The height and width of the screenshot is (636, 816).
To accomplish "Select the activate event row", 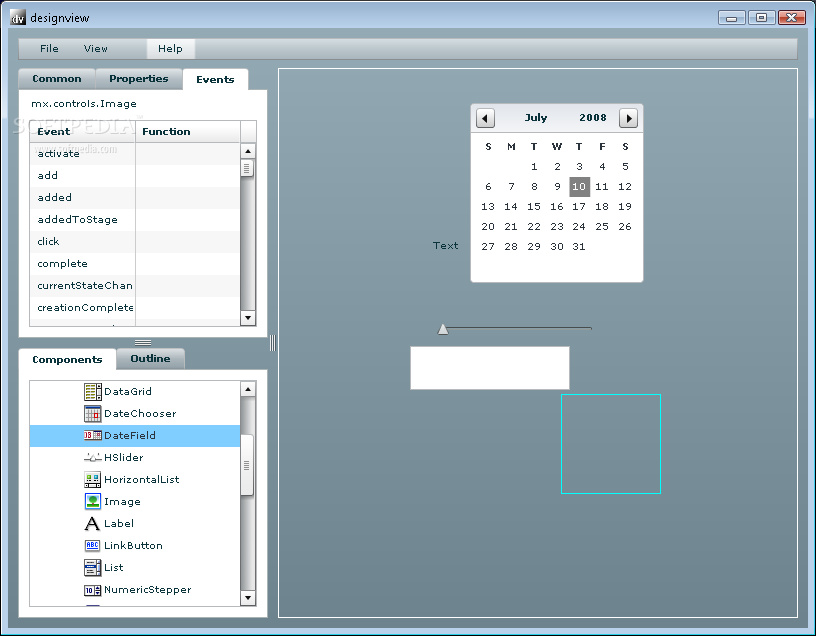I will coord(135,154).
